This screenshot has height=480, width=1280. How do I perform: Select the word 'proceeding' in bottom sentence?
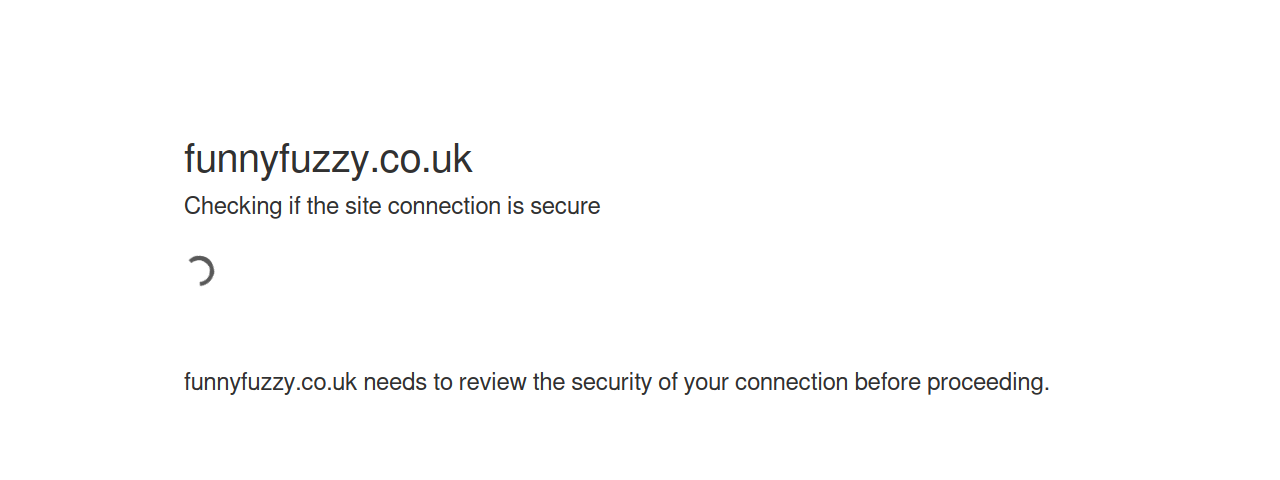[x=985, y=382]
